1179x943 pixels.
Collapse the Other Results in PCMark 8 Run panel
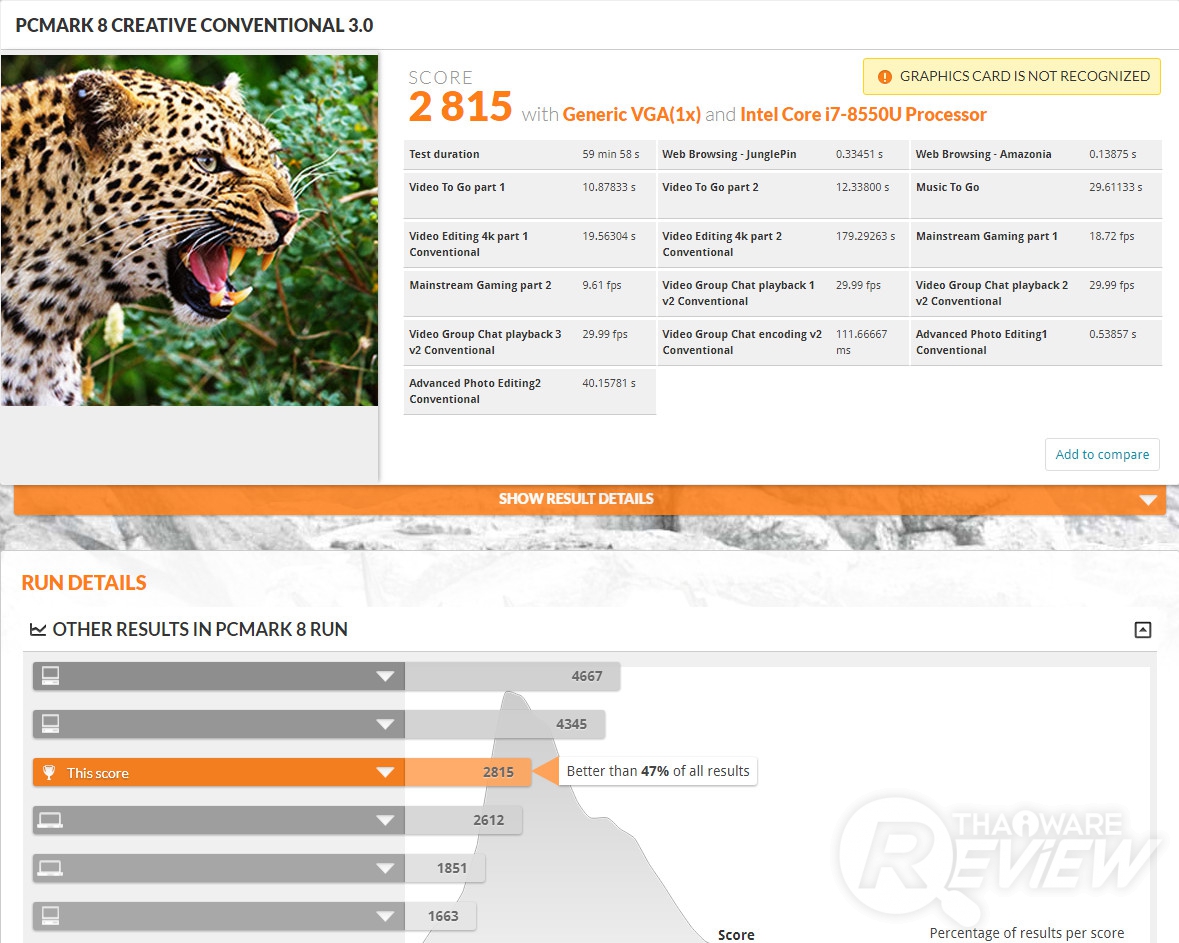tap(1142, 629)
